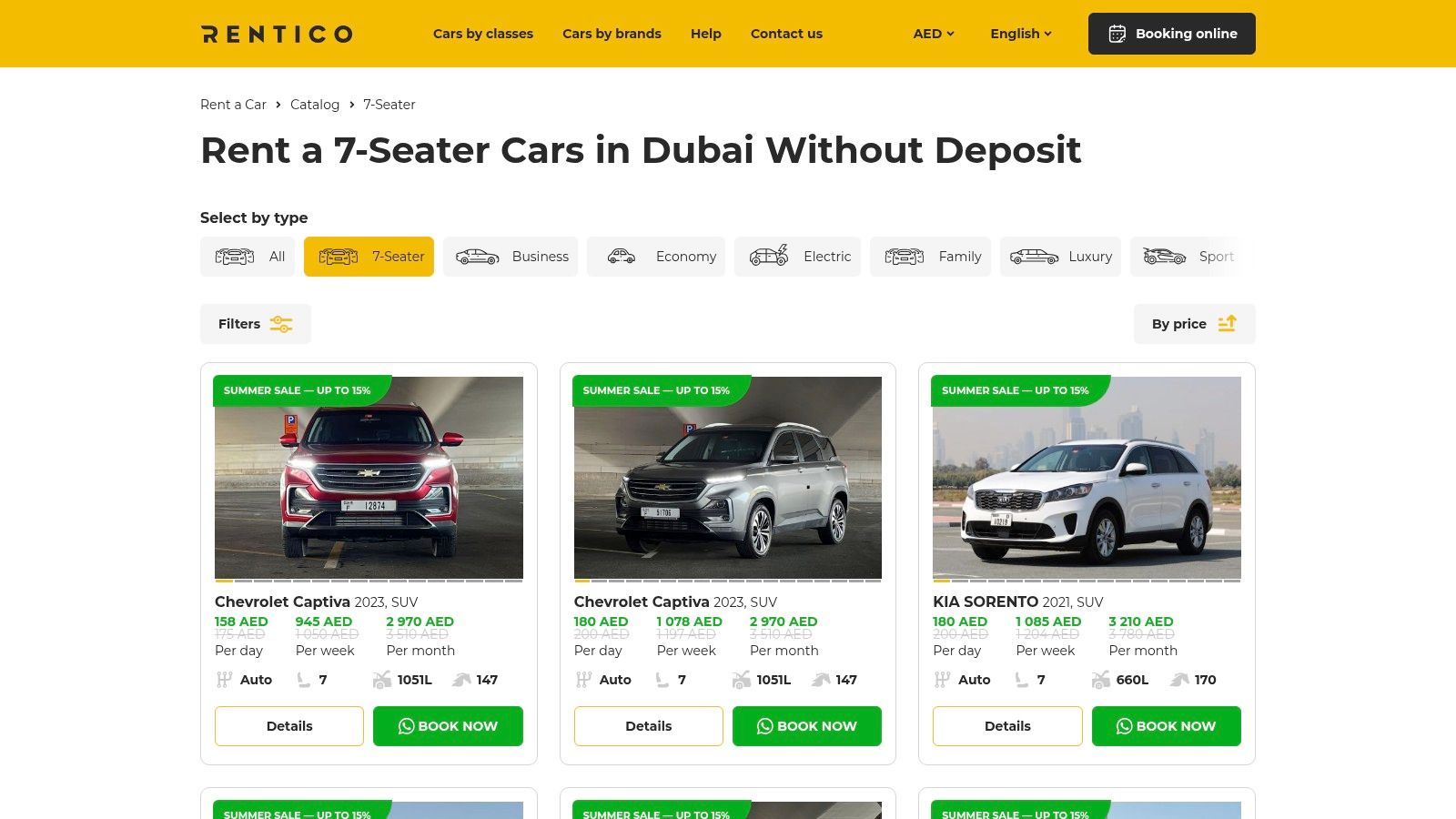This screenshot has width=1456, height=819.
Task: Open the Cars by classes menu
Action: pyautogui.click(x=483, y=34)
